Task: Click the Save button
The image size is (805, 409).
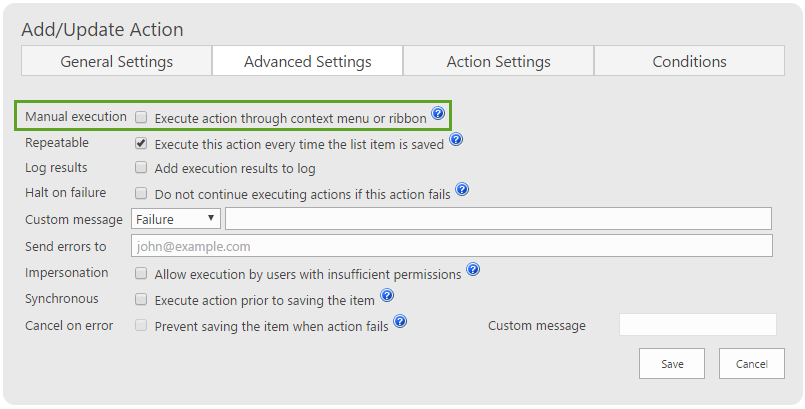Action: tap(672, 363)
